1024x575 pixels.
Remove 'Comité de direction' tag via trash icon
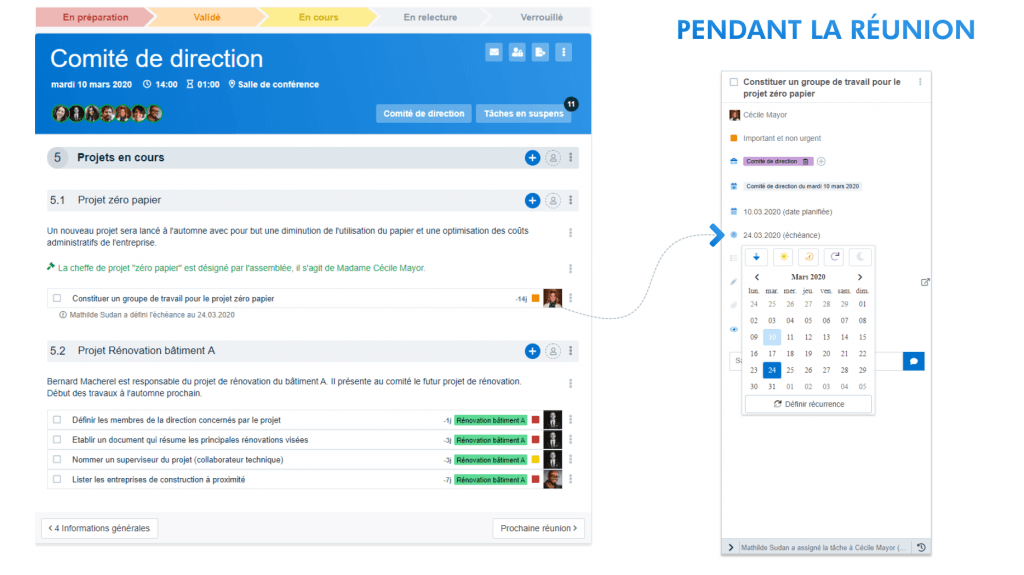pos(805,161)
